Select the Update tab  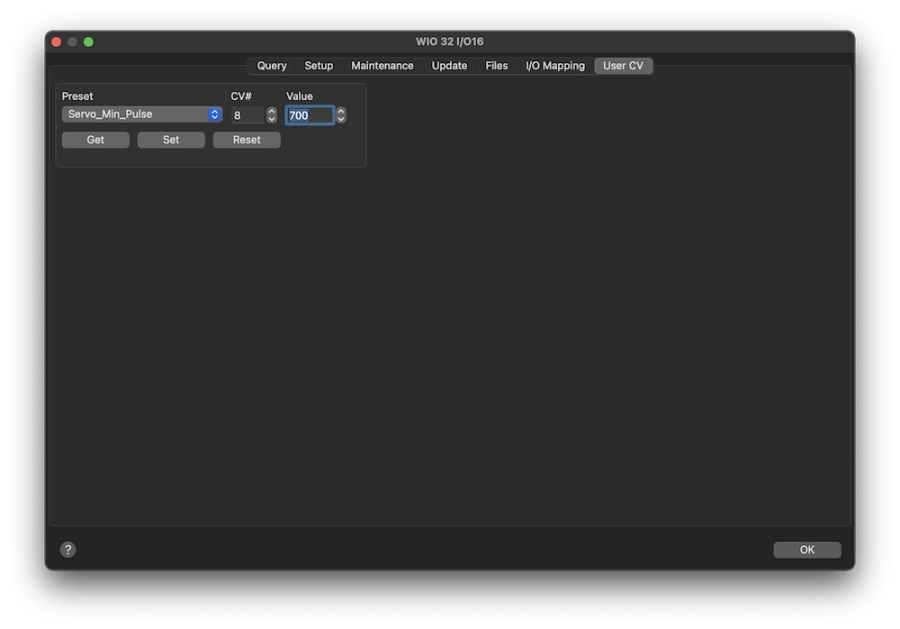pyautogui.click(x=449, y=66)
